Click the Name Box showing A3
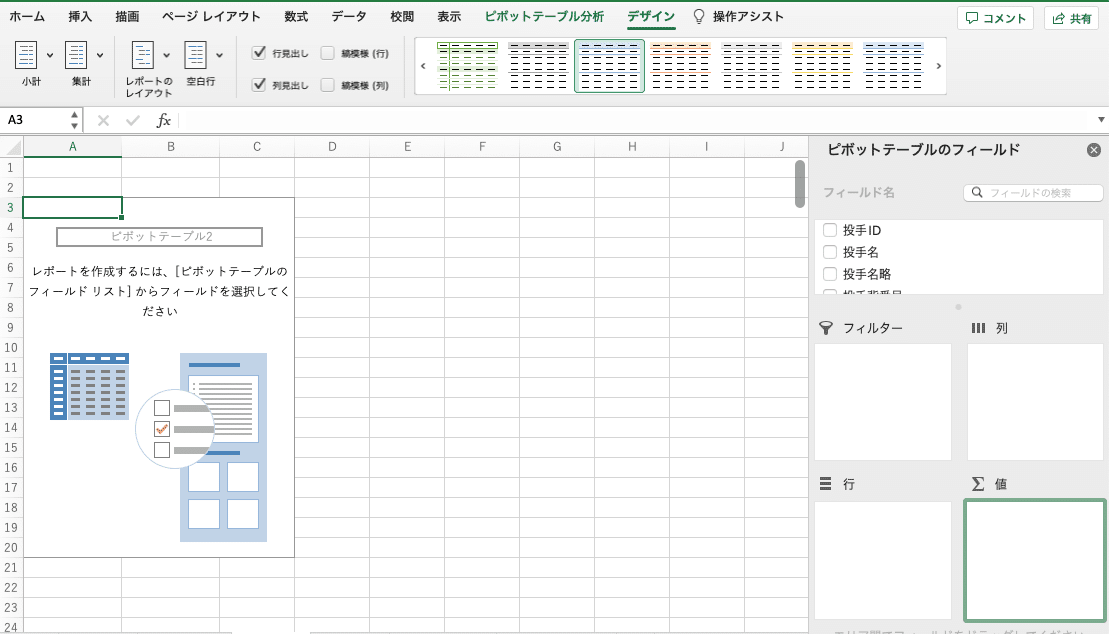Image resolution: width=1109 pixels, height=634 pixels. [x=35, y=120]
